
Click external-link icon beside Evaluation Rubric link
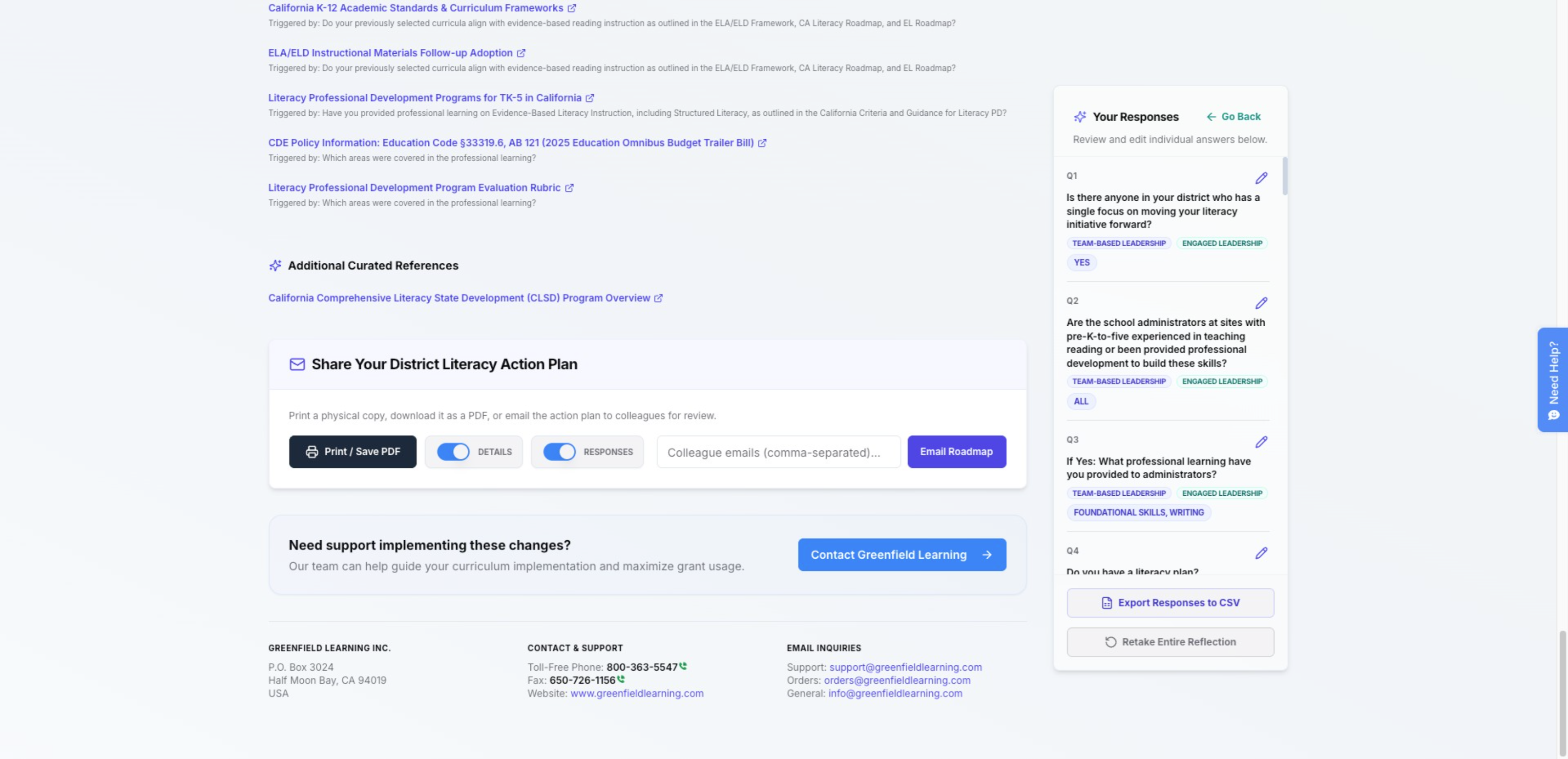[569, 188]
